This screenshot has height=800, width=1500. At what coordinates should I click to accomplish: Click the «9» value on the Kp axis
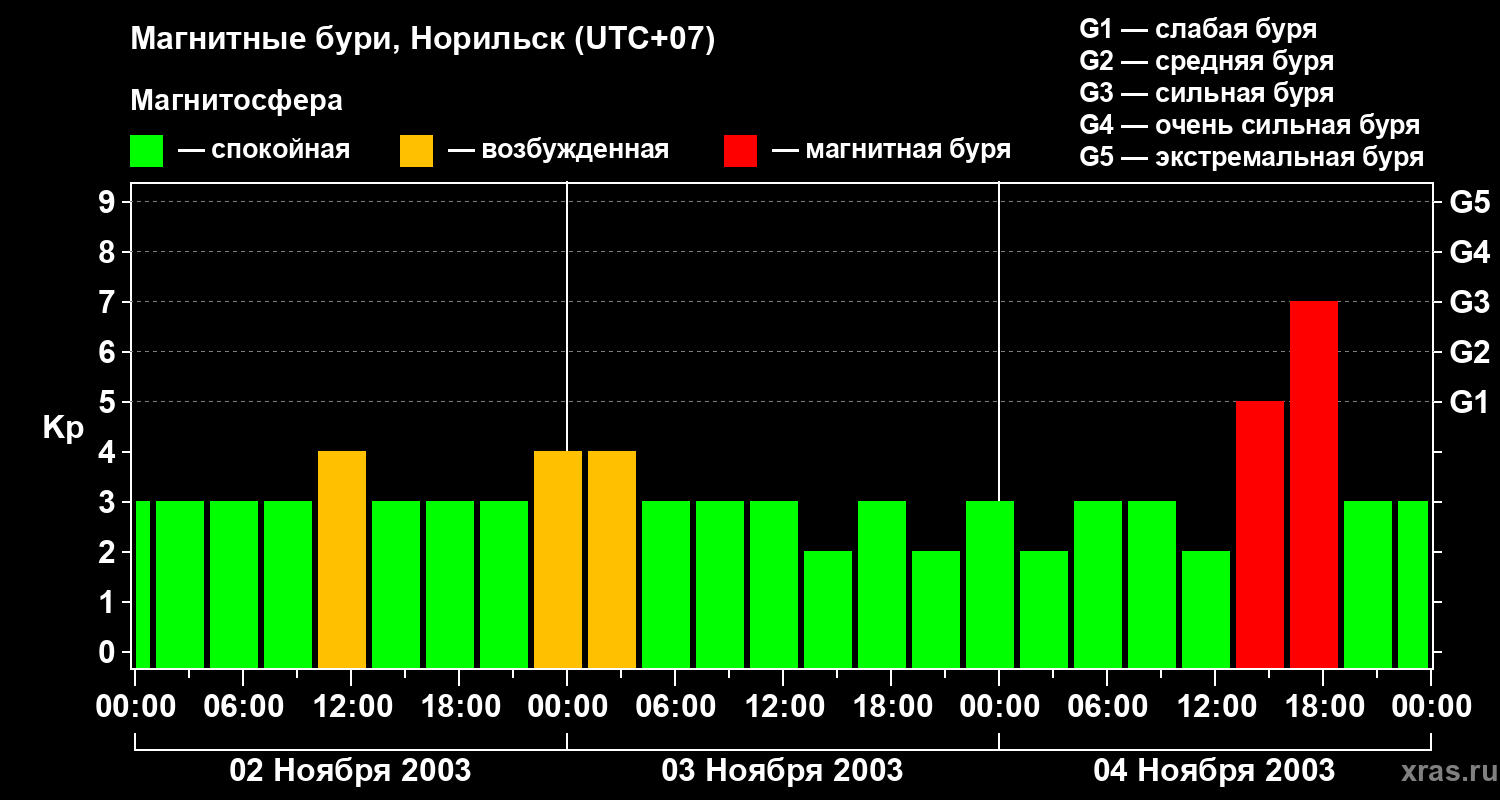coord(109,202)
